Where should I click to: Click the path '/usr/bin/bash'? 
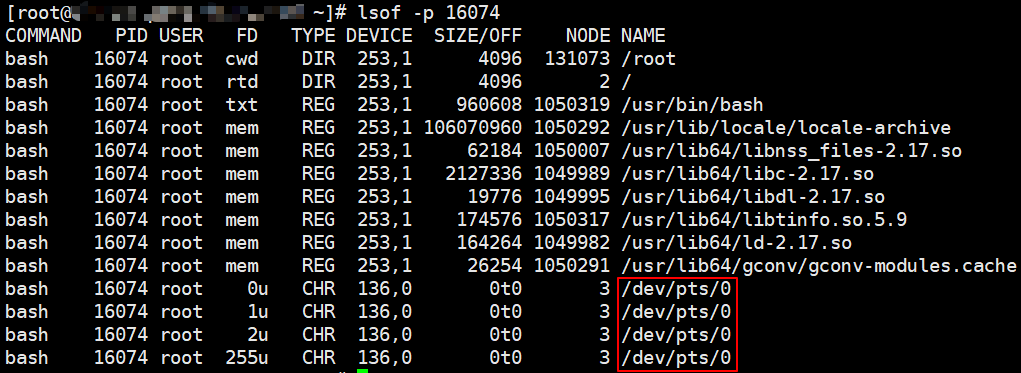(x=692, y=105)
